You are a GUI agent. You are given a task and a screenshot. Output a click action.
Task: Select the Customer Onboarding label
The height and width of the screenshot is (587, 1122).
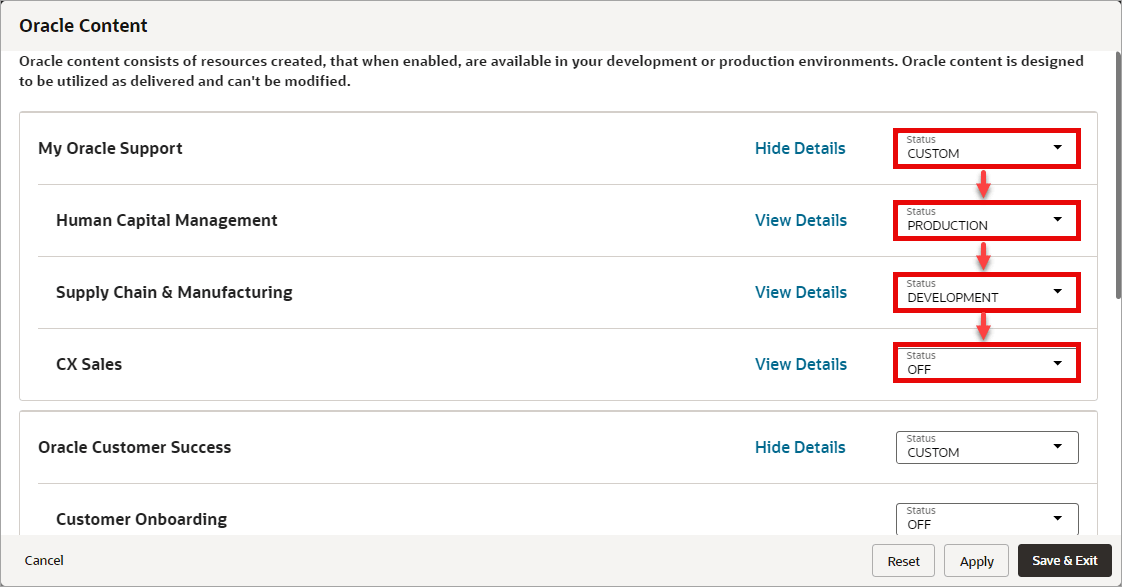pos(142,519)
